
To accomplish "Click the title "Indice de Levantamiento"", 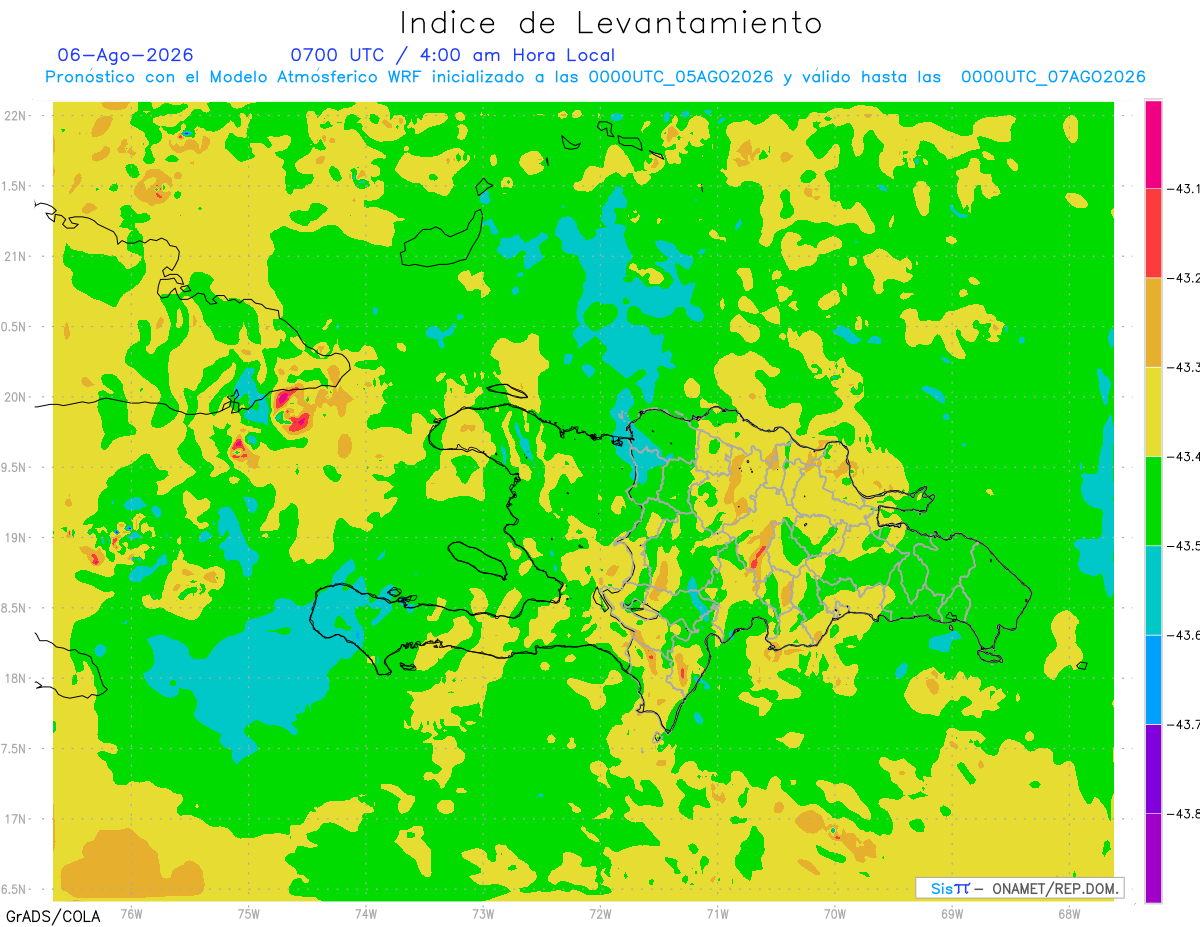I will [x=611, y=23].
